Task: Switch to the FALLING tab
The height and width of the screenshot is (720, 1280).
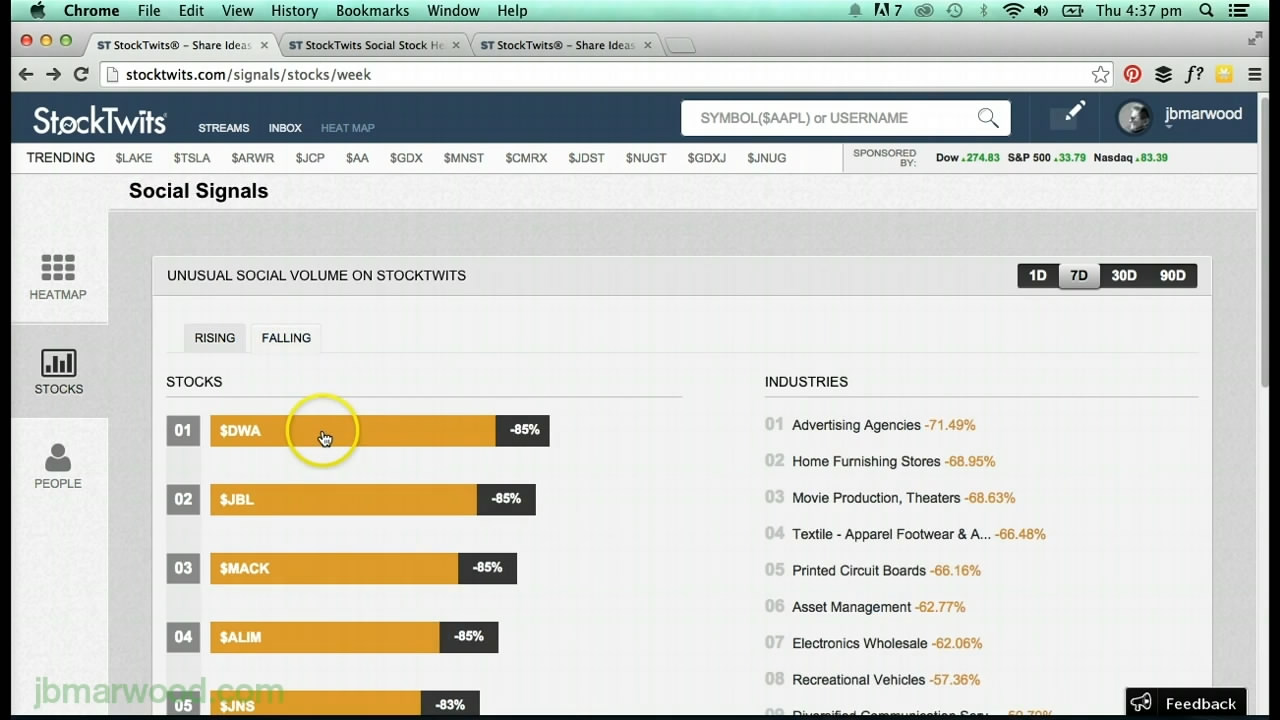Action: (286, 338)
